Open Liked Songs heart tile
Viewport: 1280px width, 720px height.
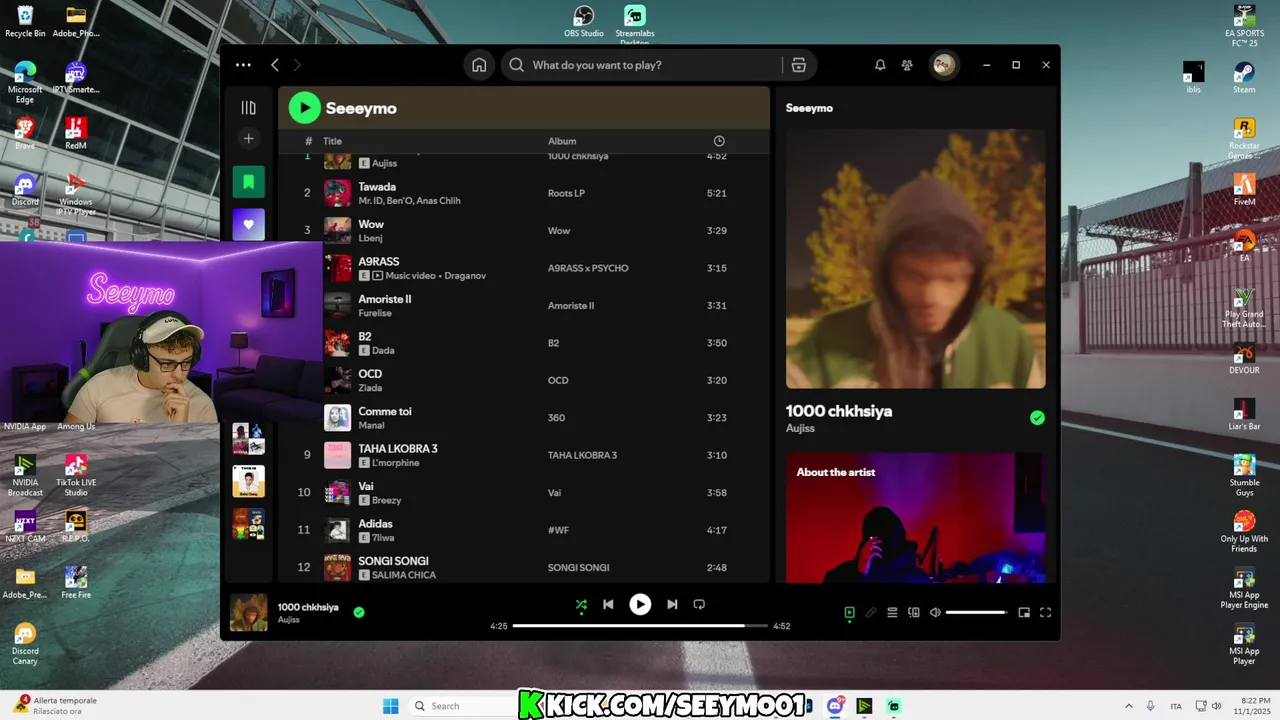click(249, 224)
